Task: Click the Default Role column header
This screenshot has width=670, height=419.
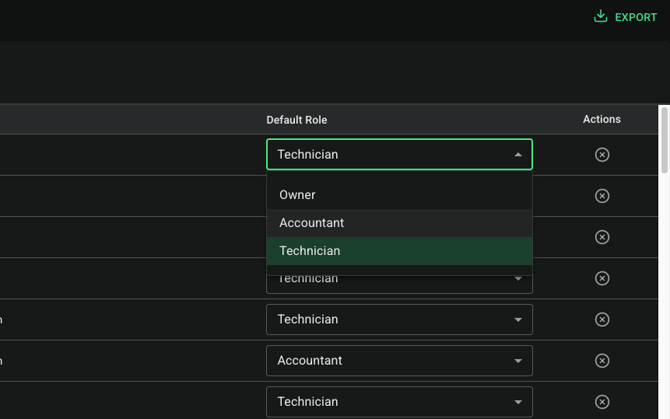Action: (x=297, y=120)
